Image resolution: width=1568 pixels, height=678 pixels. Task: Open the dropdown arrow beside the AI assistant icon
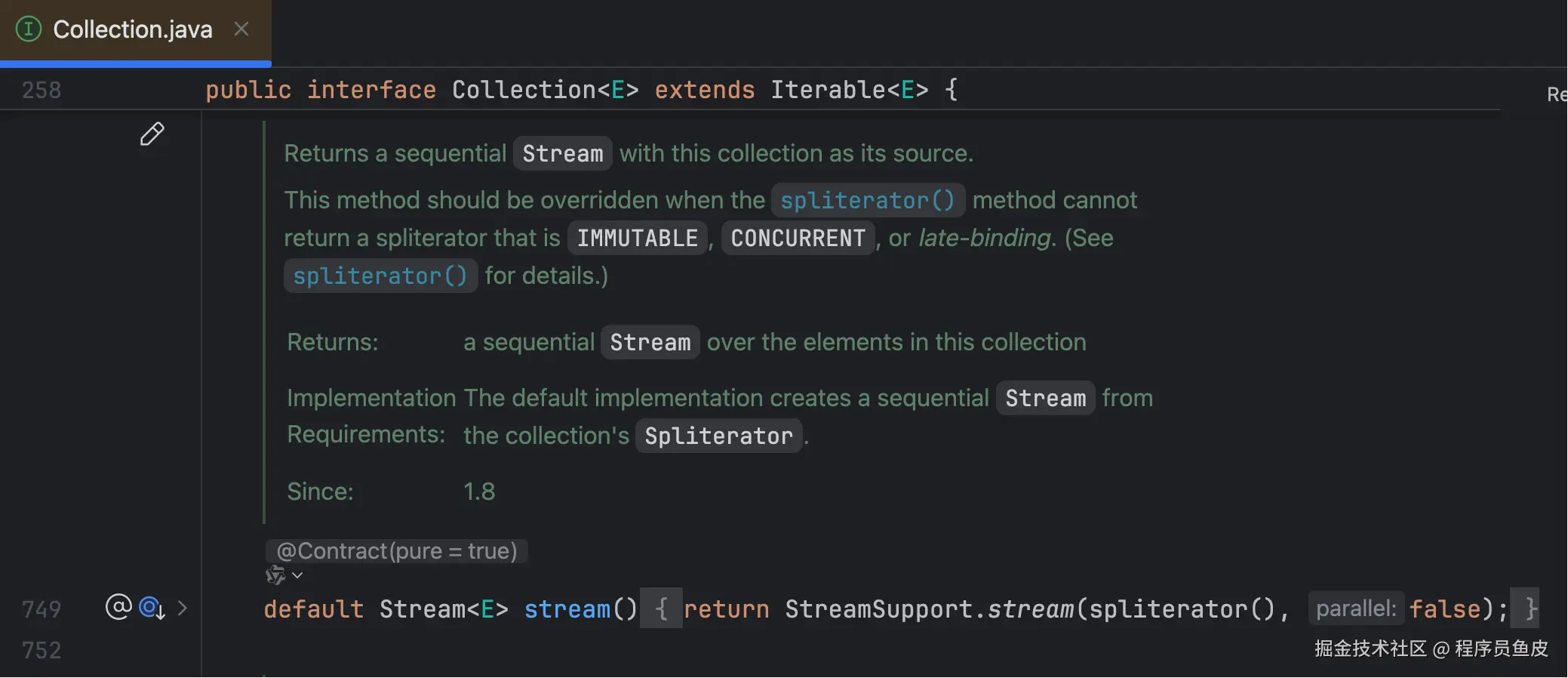click(297, 575)
